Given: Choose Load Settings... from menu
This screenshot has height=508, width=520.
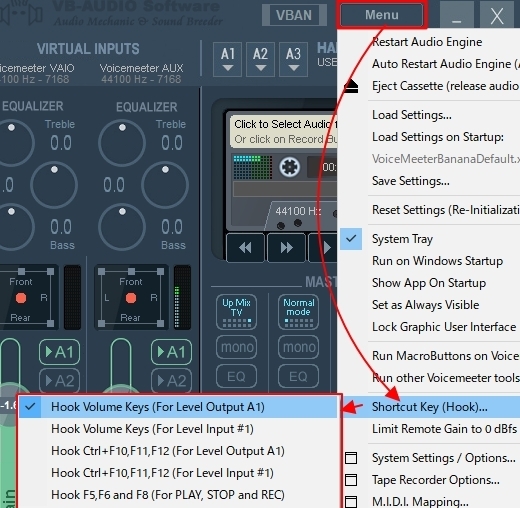Looking at the screenshot, I should 412,115.
